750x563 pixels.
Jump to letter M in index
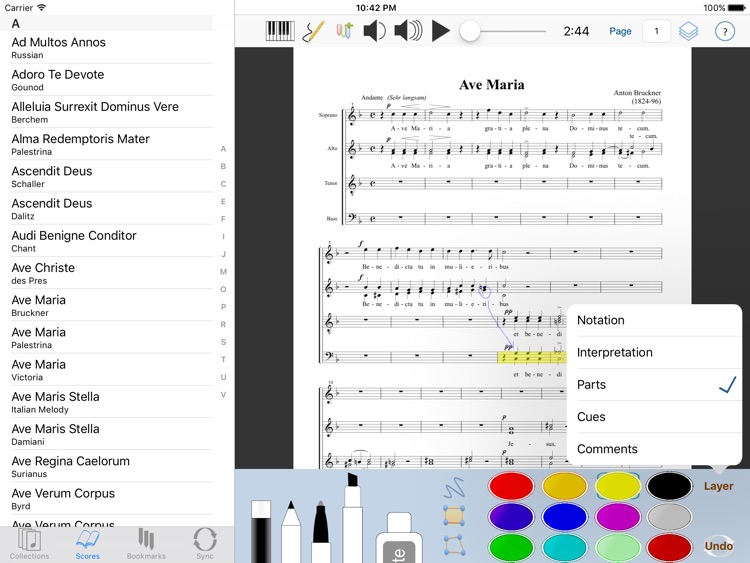pos(223,272)
